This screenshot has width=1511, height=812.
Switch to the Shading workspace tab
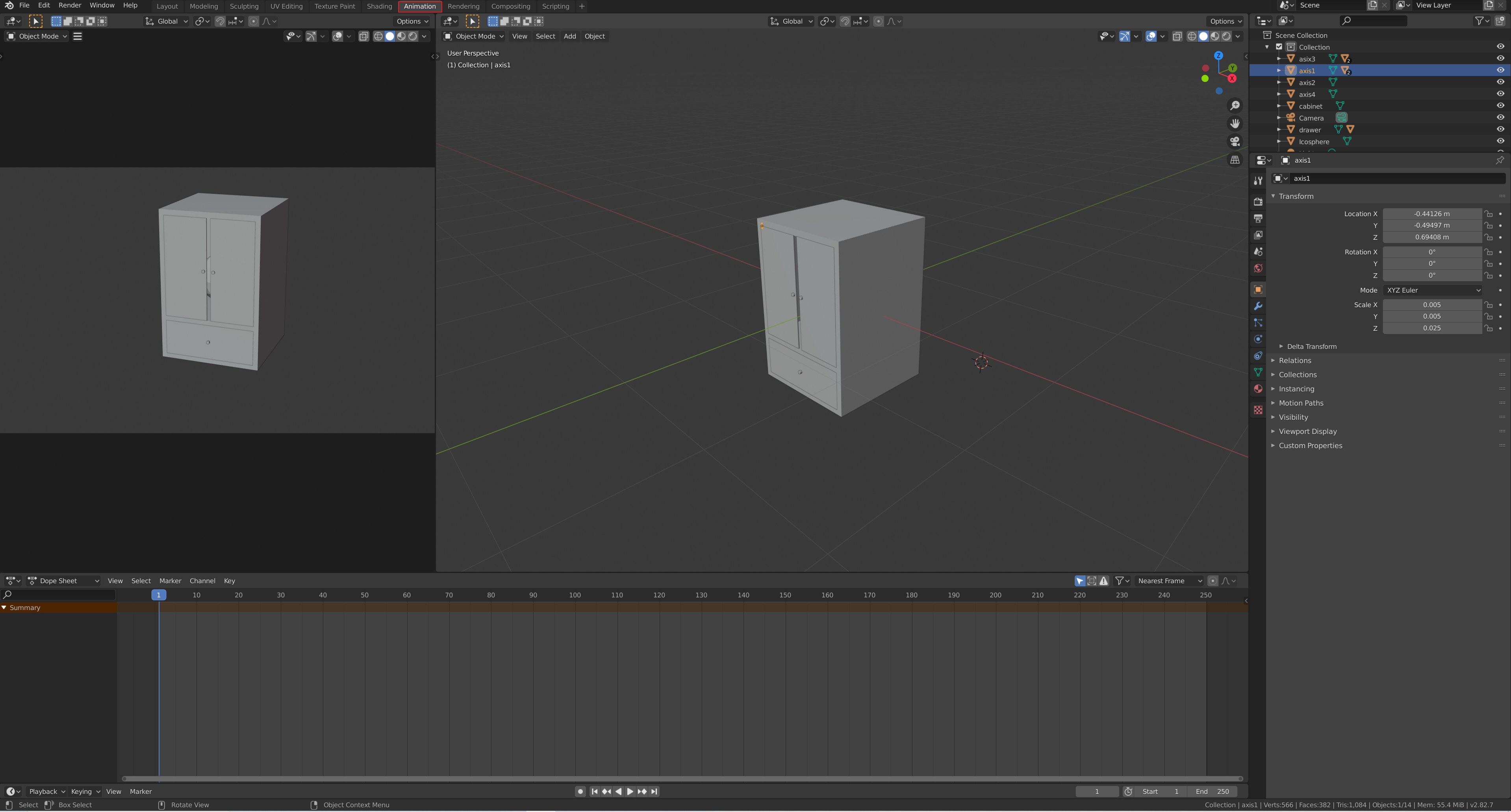click(379, 6)
